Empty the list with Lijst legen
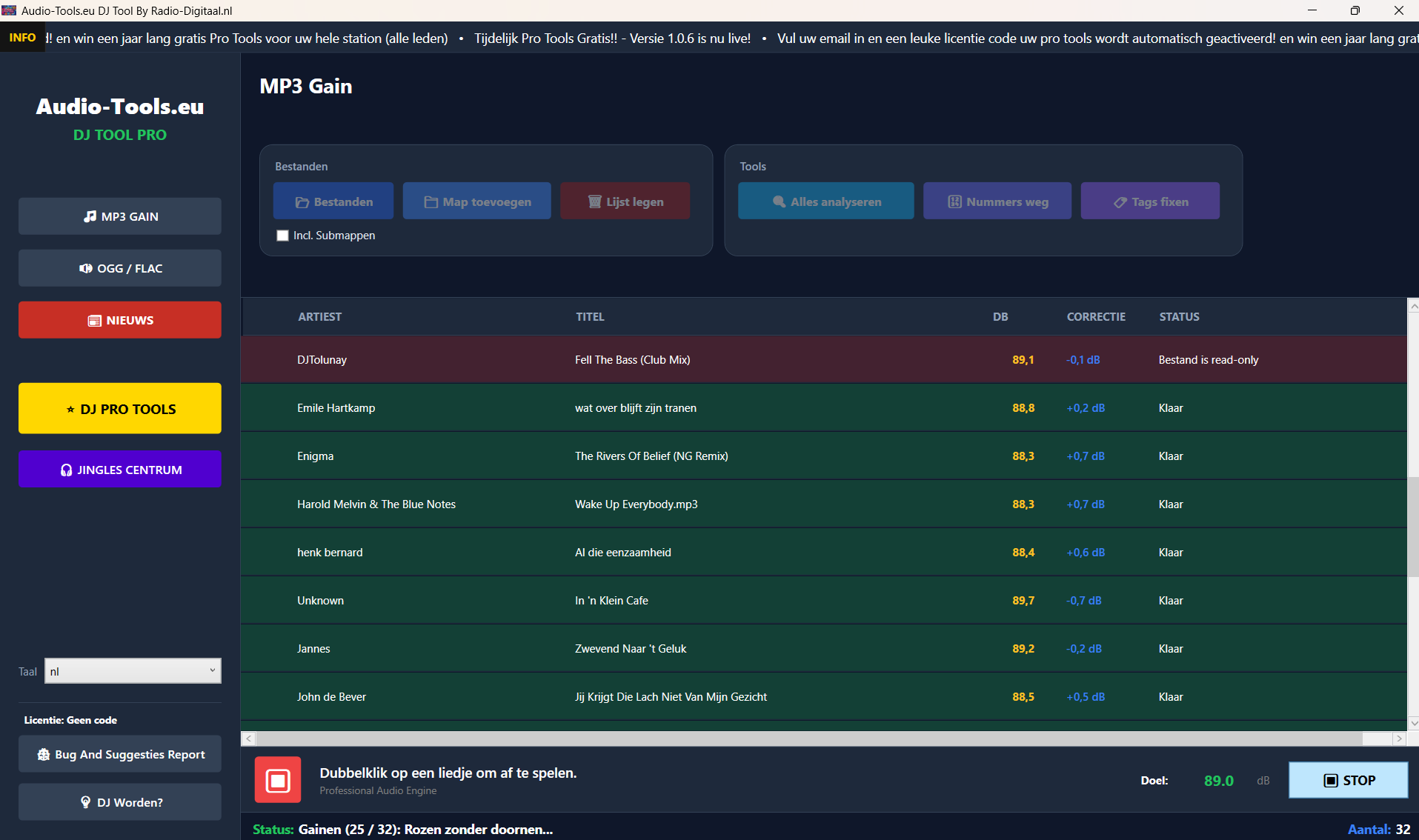Screen dimensions: 1419x840 click(625, 201)
